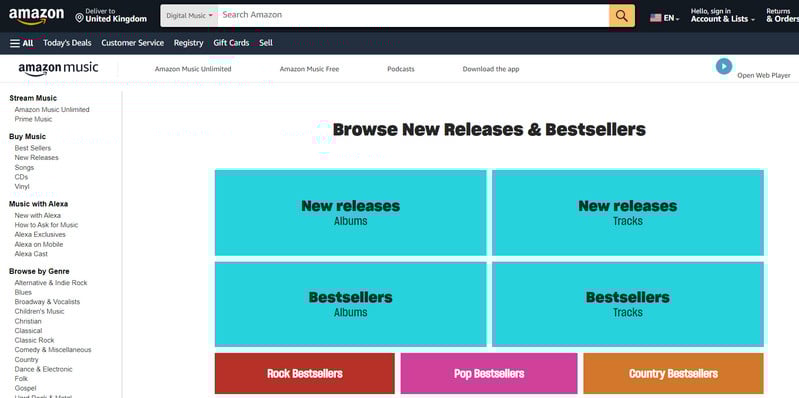
Task: Click the Browse by Genre heading
Action: click(x=39, y=272)
